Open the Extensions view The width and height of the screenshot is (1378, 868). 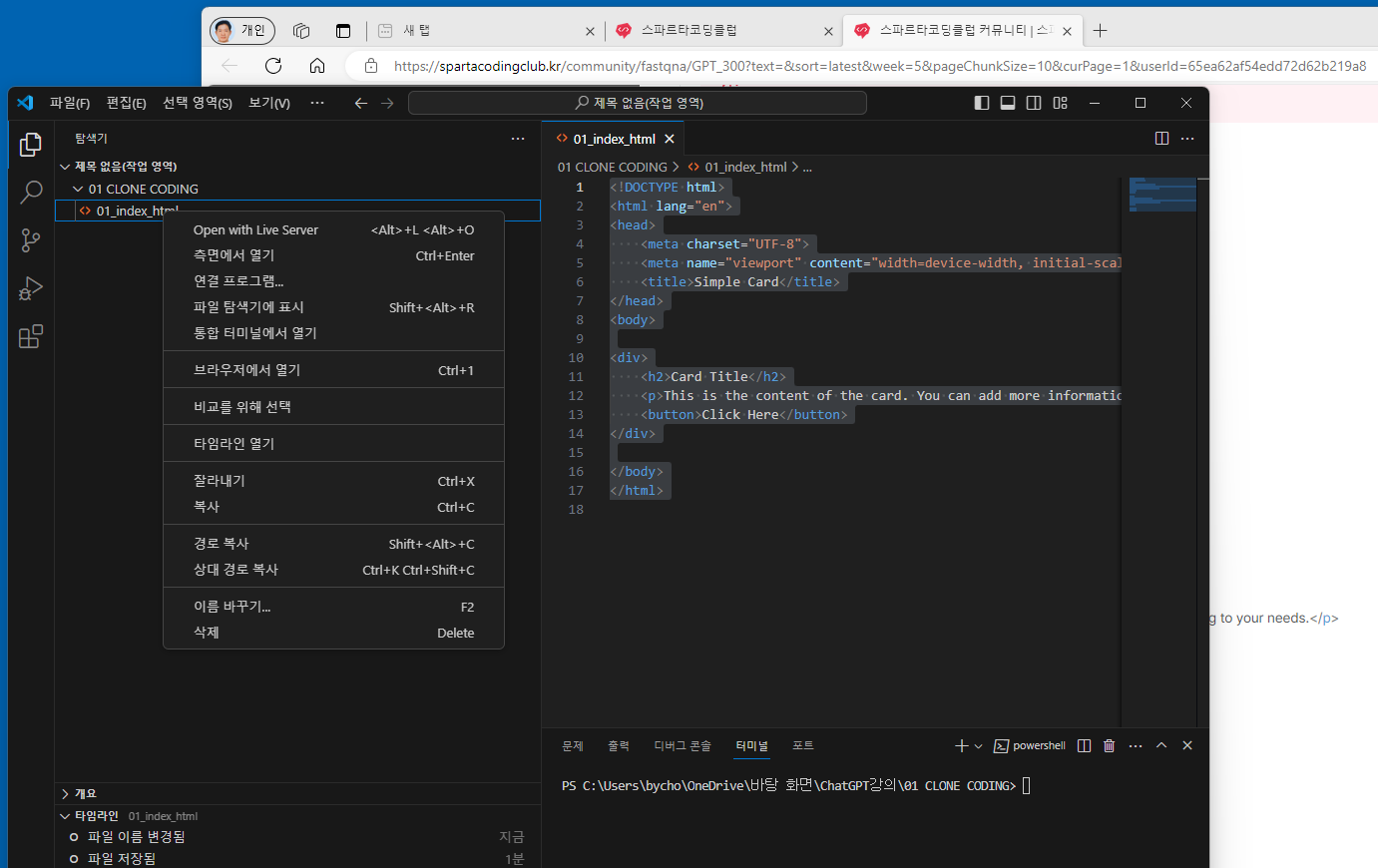(31, 336)
